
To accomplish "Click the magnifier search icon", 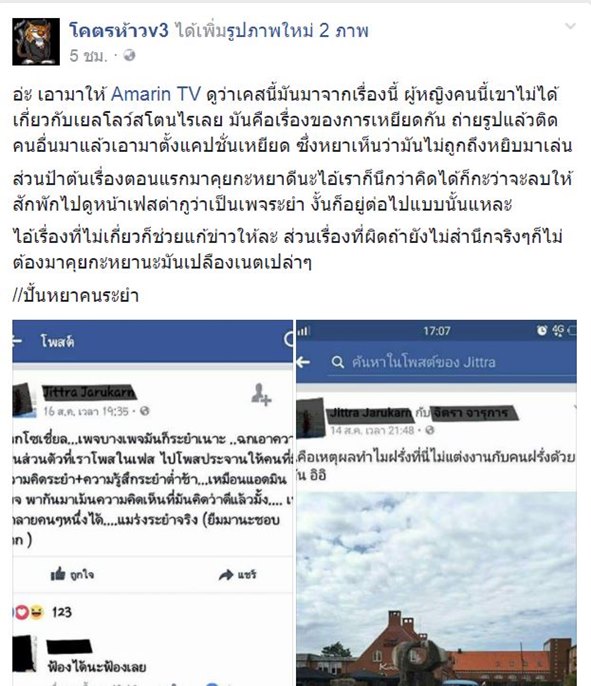I will 337,362.
